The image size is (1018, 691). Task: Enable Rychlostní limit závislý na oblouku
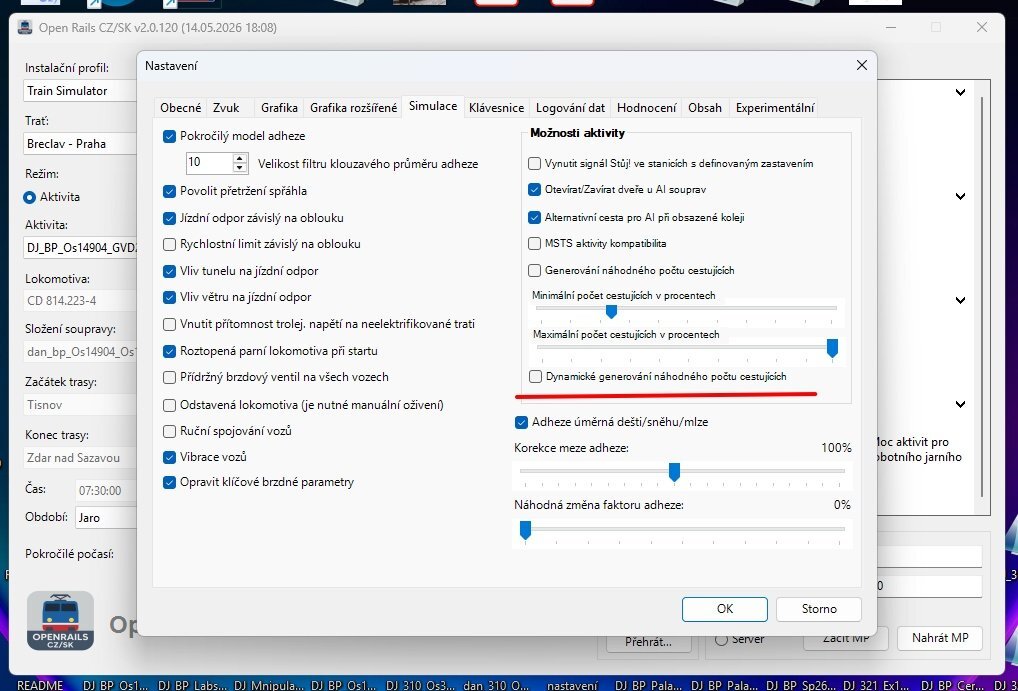point(169,244)
